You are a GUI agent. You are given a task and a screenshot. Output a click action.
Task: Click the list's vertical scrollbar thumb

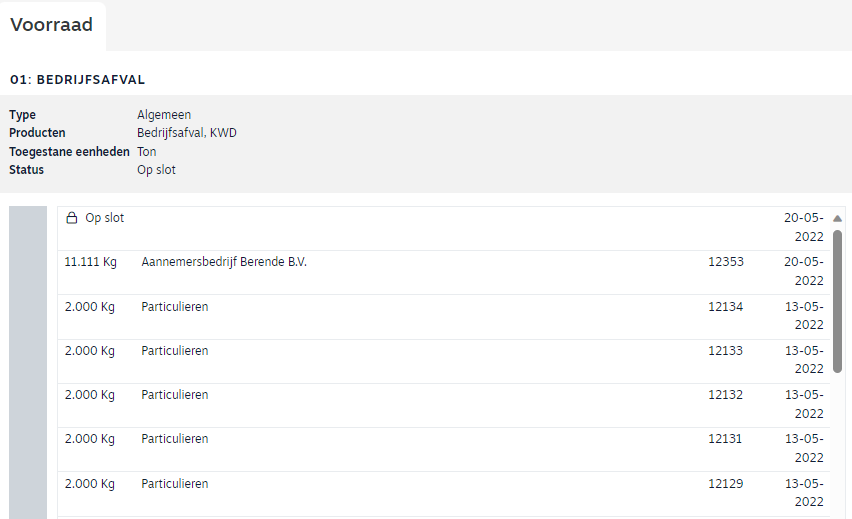pyautogui.click(x=837, y=300)
